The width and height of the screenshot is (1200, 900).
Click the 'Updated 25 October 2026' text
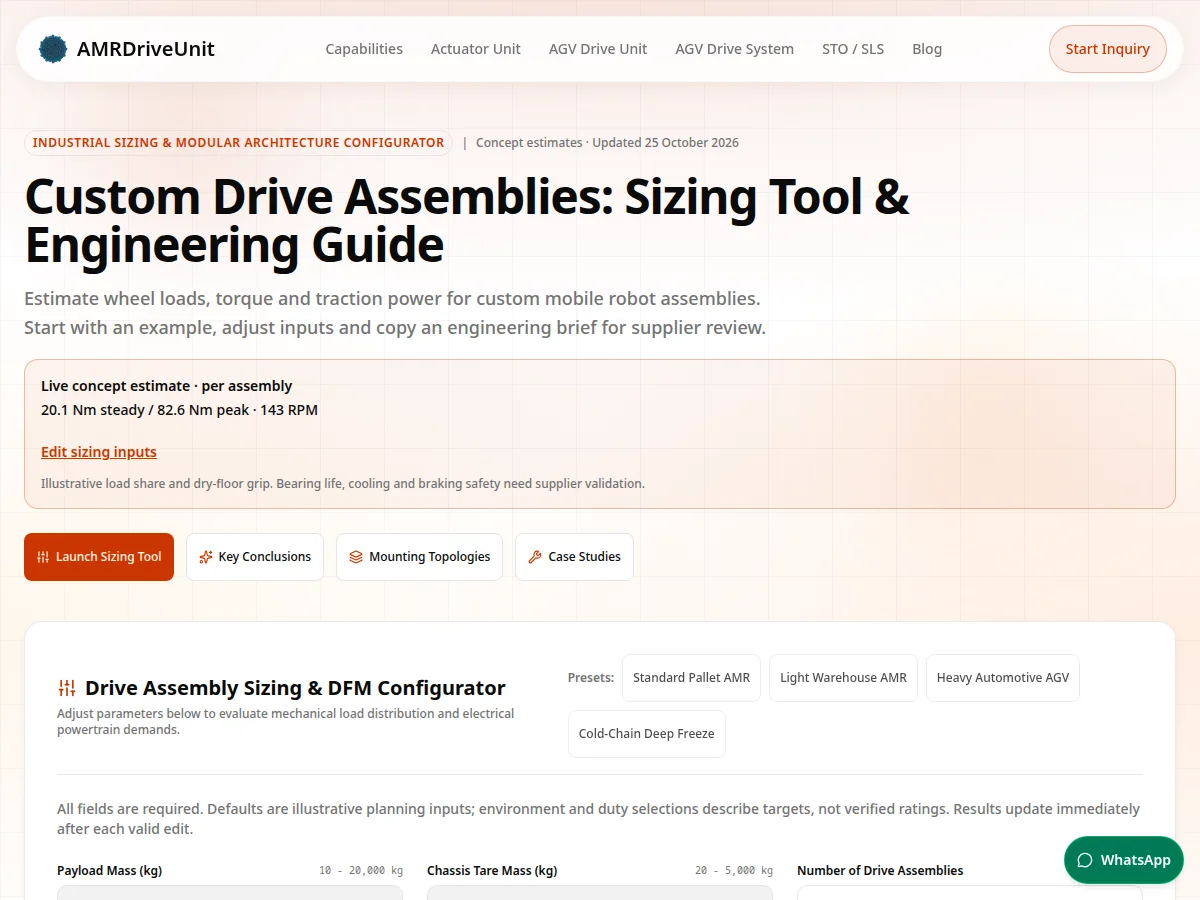[665, 143]
